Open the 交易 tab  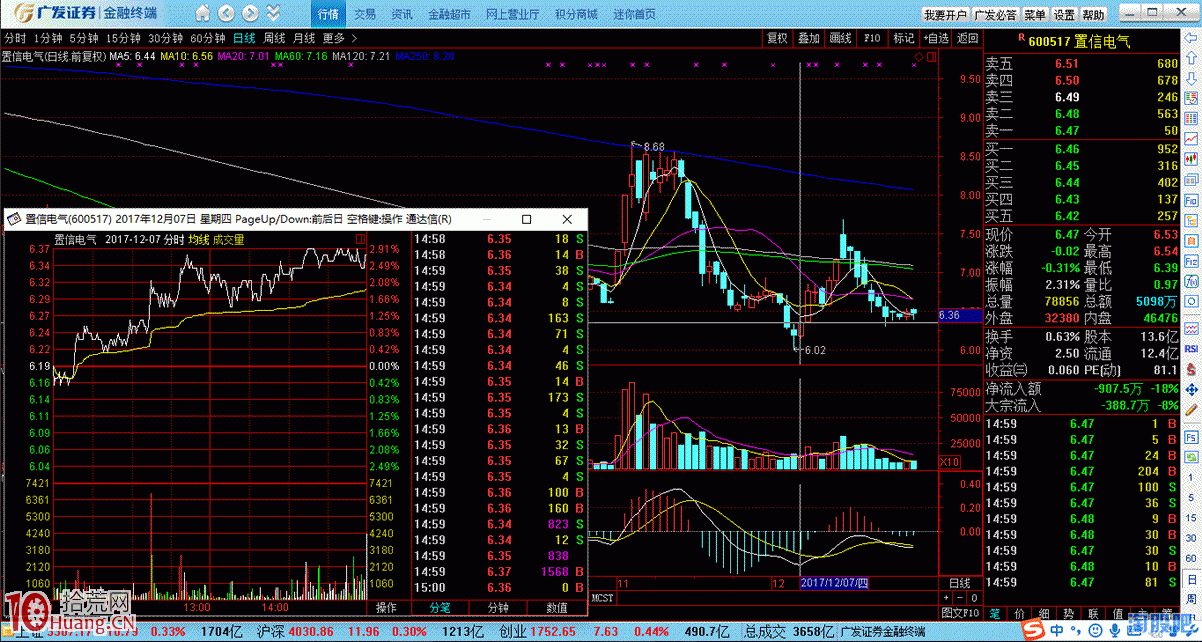tap(365, 15)
